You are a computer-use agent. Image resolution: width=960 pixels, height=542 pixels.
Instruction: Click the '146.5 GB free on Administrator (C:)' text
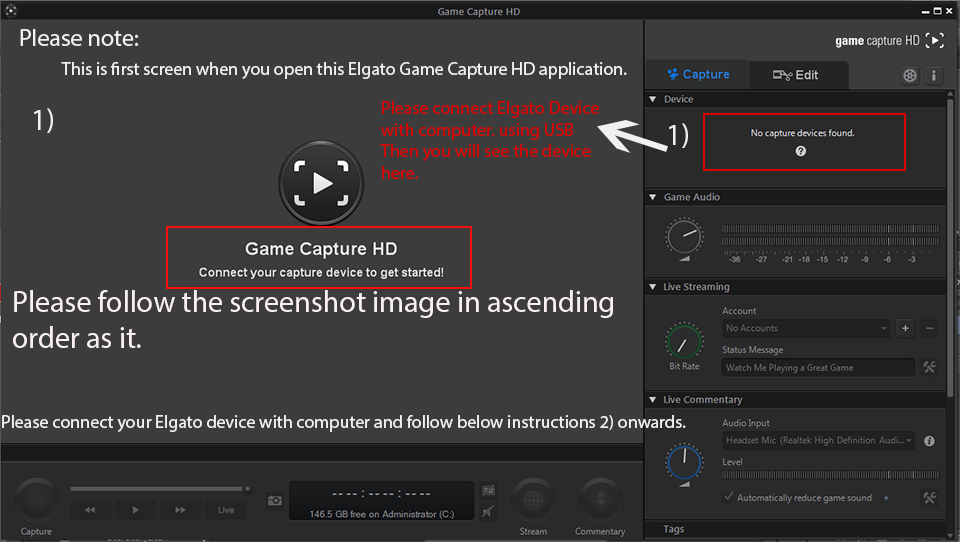(381, 514)
